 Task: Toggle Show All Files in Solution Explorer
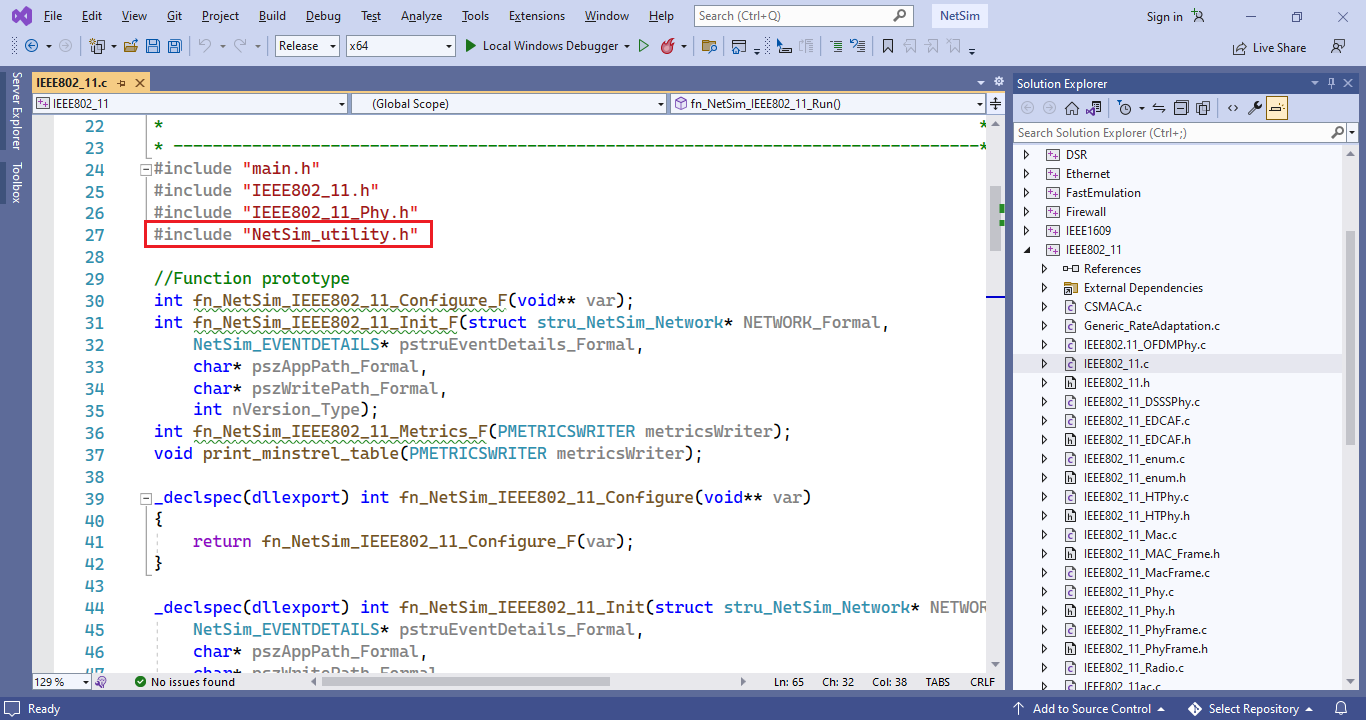(1202, 108)
